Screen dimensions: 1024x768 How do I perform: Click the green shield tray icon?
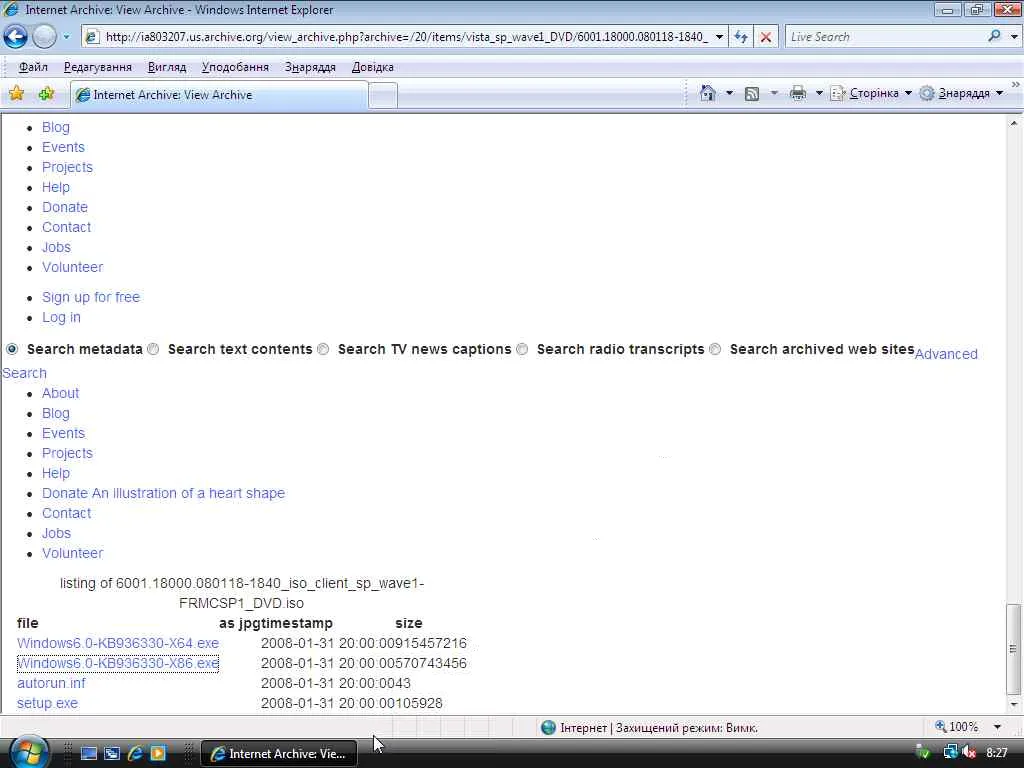click(x=923, y=753)
